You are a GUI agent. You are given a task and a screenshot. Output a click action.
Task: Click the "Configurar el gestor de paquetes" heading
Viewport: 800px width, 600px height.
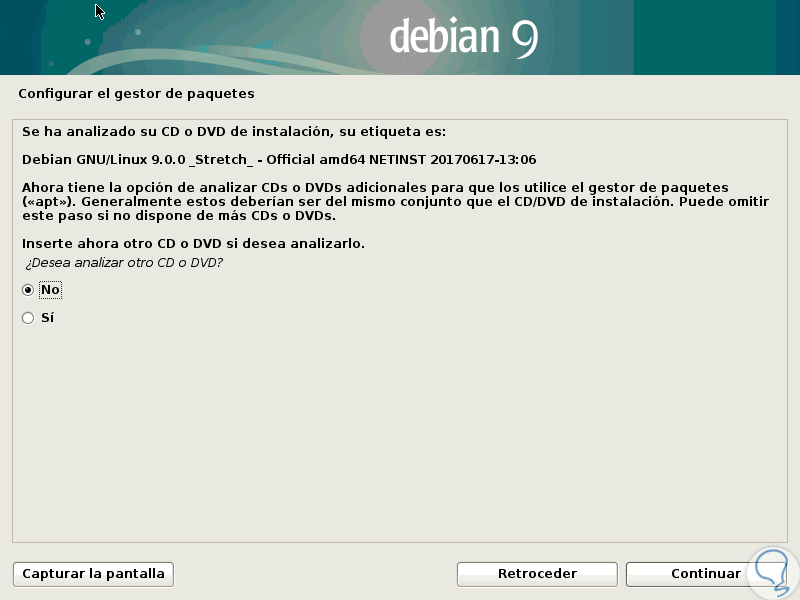(x=136, y=94)
